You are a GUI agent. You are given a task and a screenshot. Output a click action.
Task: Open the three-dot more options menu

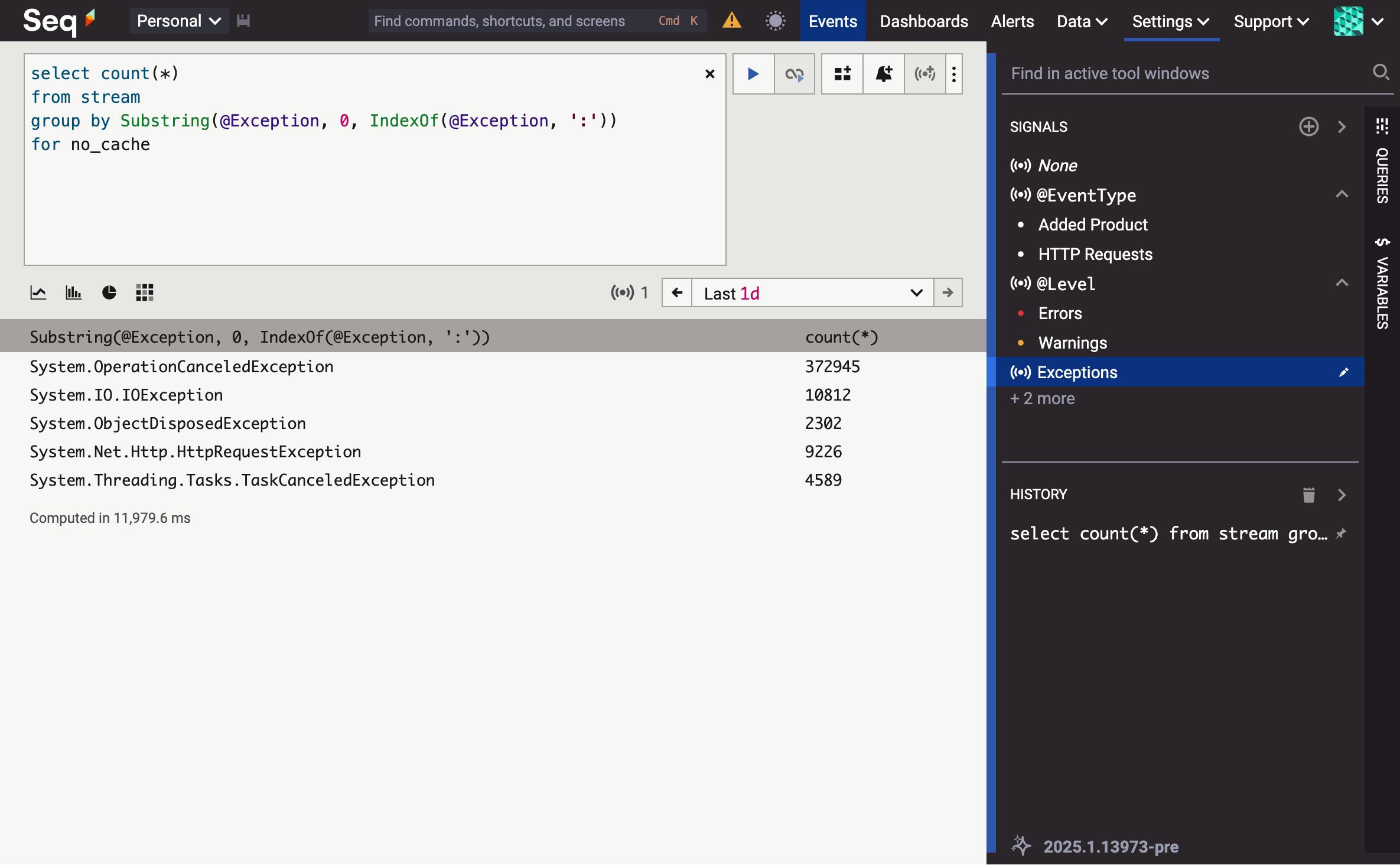[x=954, y=74]
